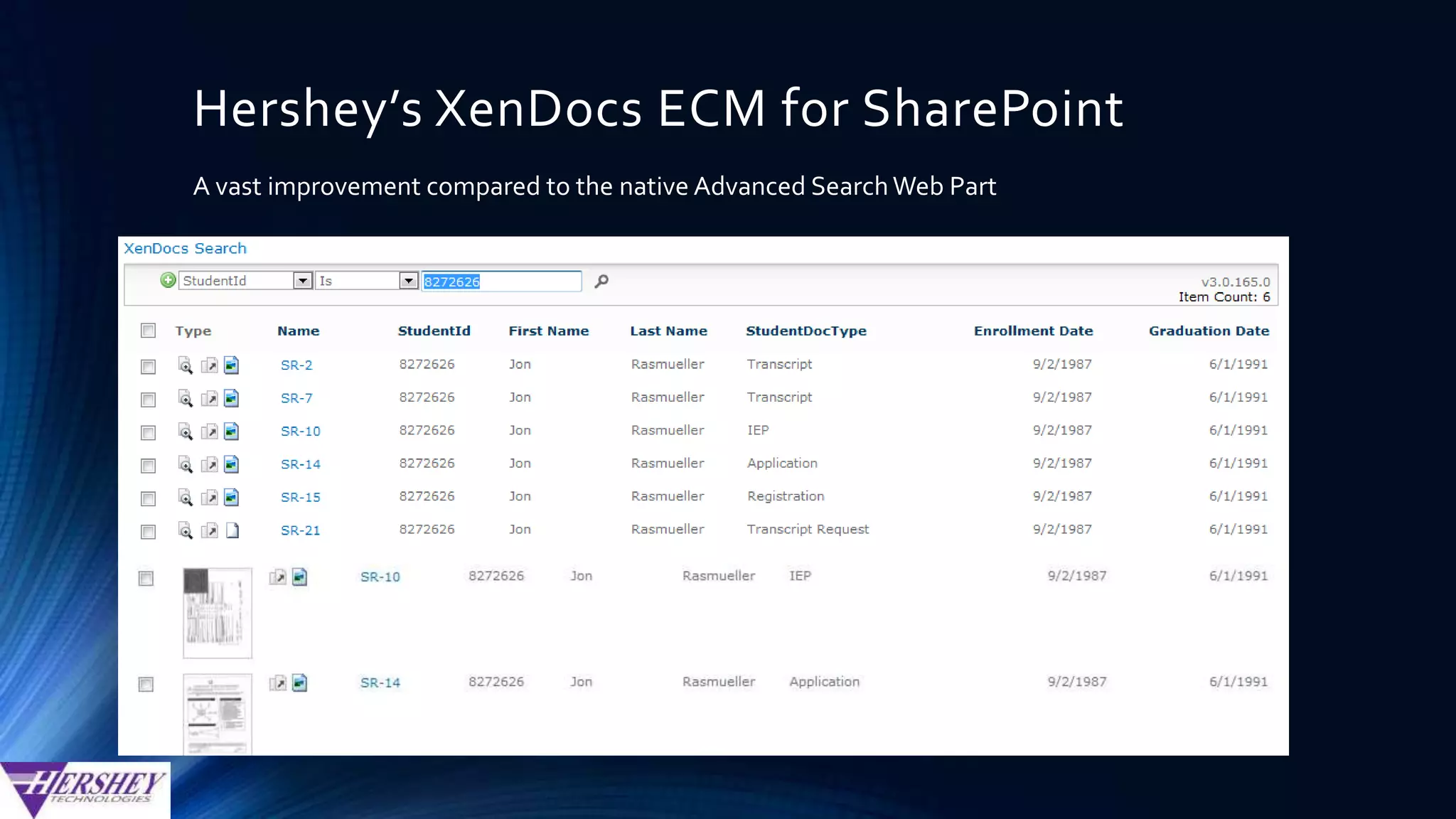Click open-link icon beside the SR-14 thumbnail
The height and width of the screenshot is (819, 1456).
coord(277,682)
